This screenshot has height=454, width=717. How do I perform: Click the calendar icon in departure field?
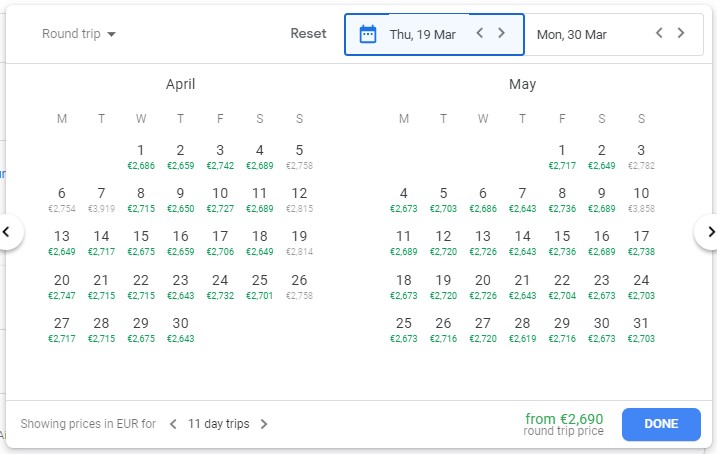click(368, 34)
